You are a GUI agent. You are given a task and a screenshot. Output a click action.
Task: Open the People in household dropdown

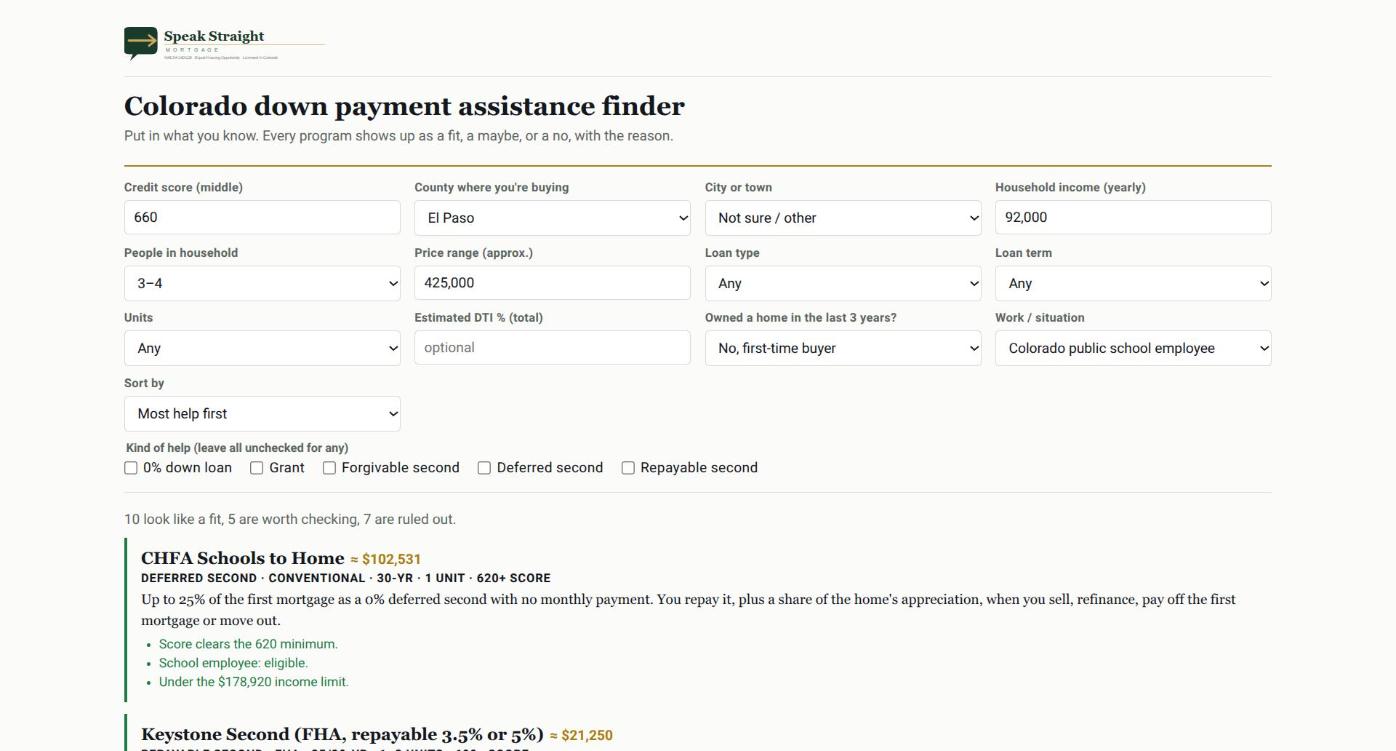262,283
